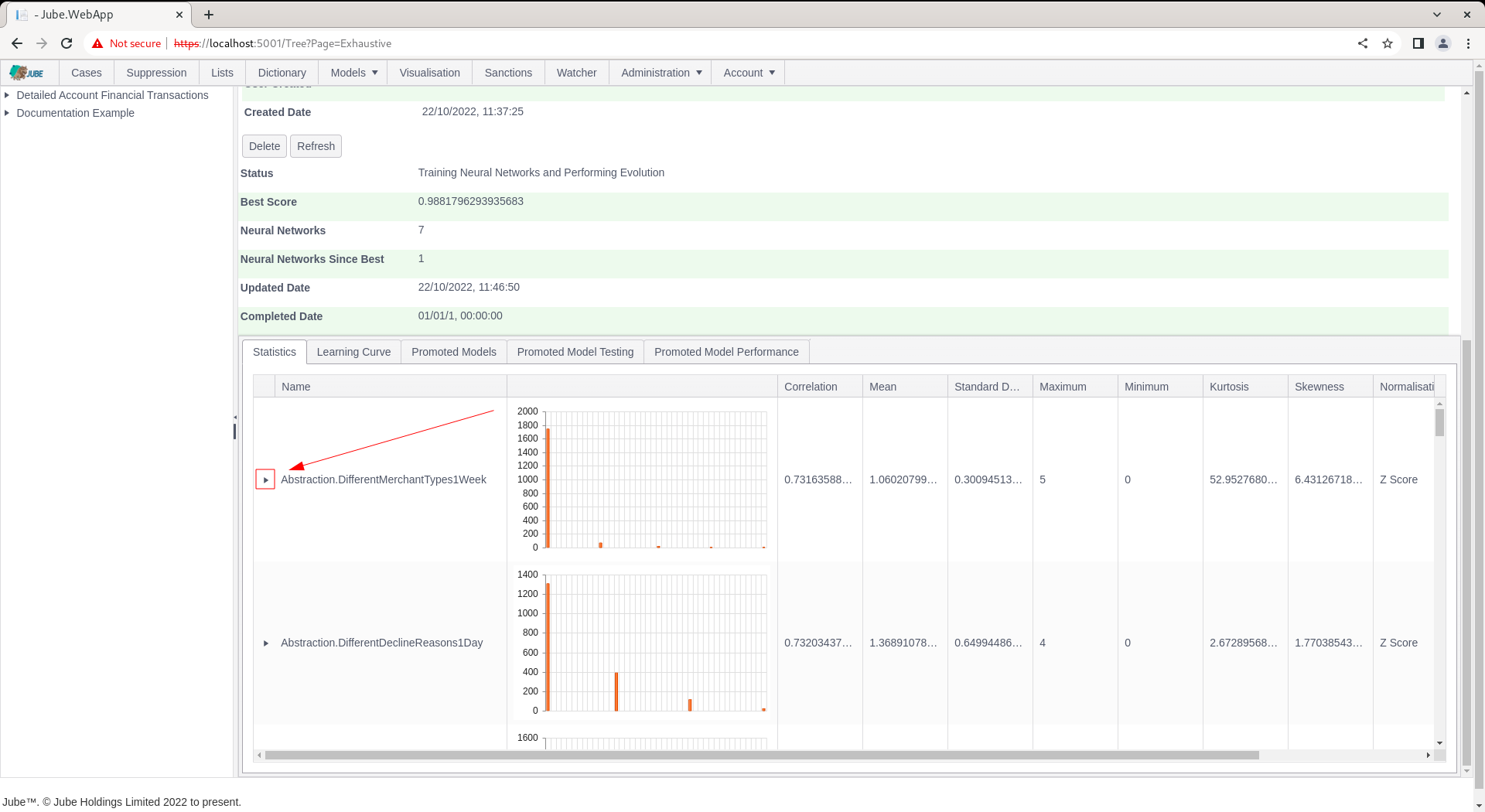The height and width of the screenshot is (812, 1485).
Task: Open the Sanctions menu
Action: click(508, 73)
